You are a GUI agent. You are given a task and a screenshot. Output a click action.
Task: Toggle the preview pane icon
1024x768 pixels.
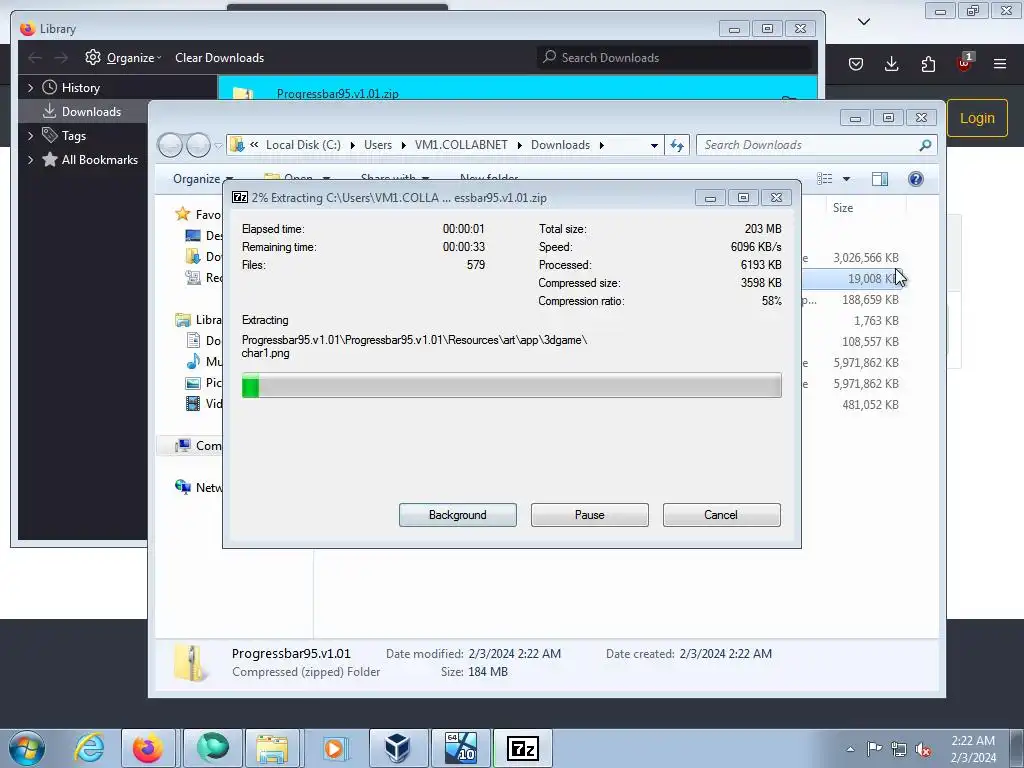[880, 179]
